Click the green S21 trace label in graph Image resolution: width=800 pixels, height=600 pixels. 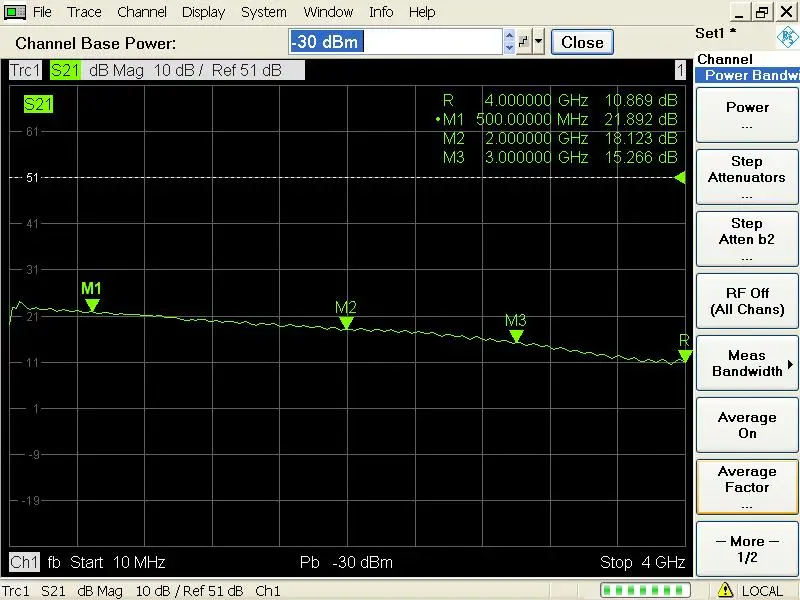pos(38,104)
